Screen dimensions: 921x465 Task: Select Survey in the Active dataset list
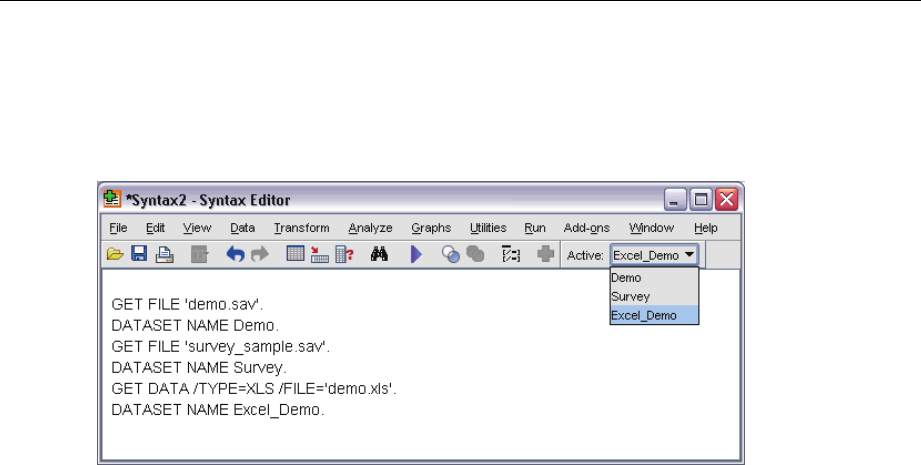(654, 296)
